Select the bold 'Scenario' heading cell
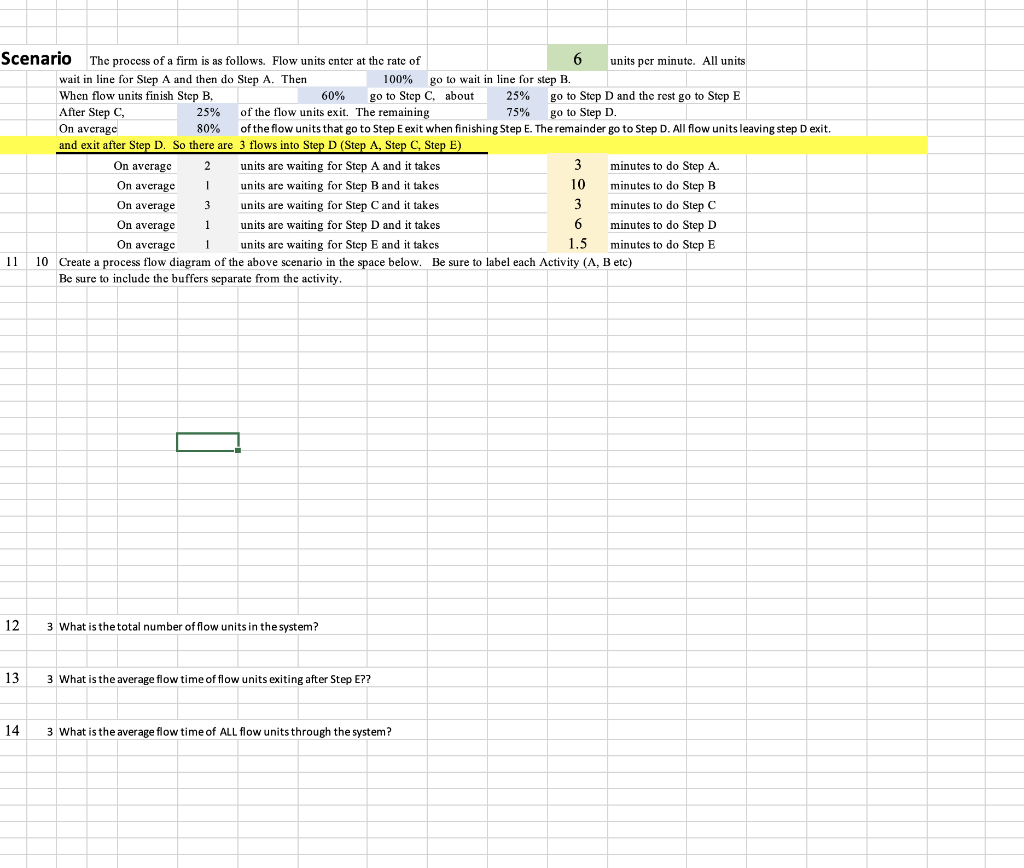 [36, 59]
